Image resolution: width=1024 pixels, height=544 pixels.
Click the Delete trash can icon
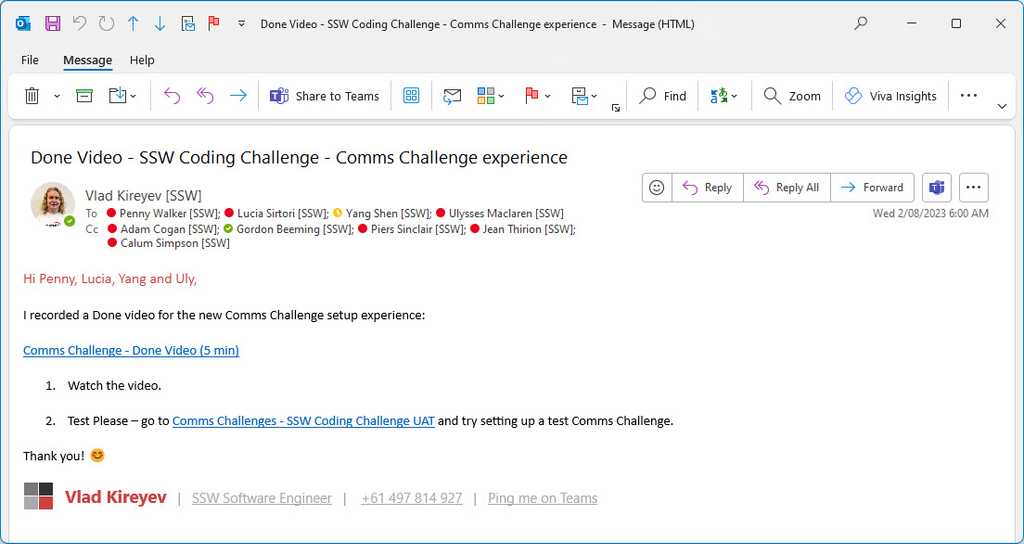[32, 96]
